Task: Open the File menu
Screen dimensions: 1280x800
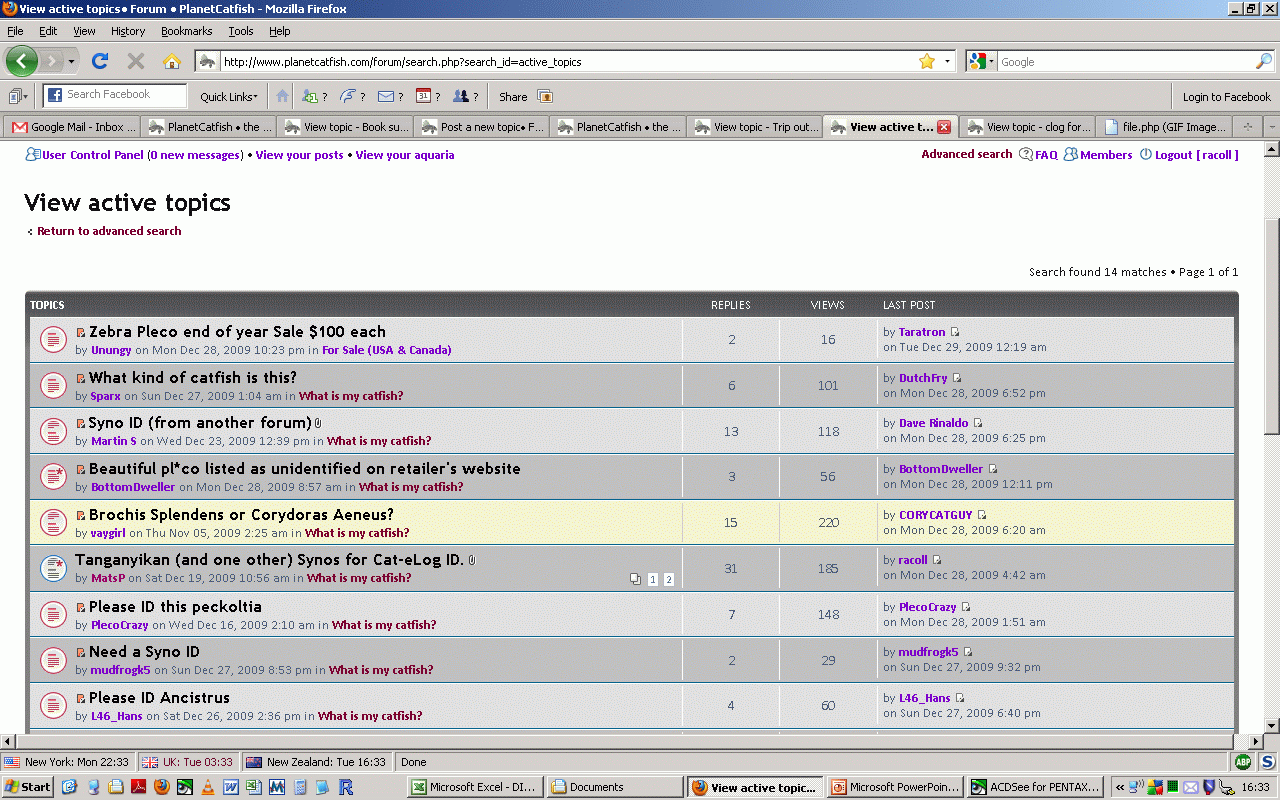Action: click(x=15, y=31)
